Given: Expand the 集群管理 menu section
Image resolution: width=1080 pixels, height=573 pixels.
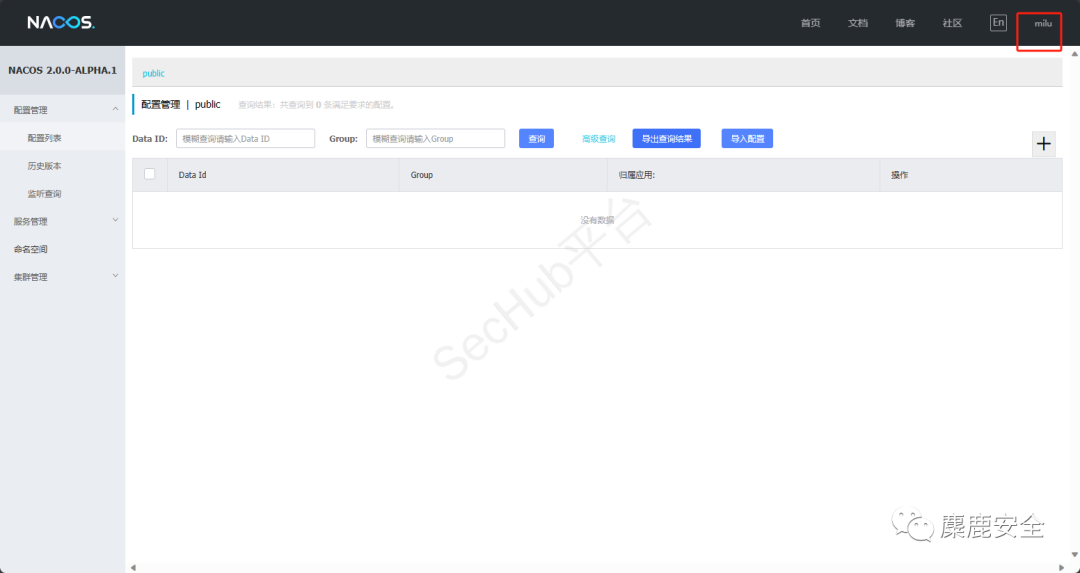Looking at the screenshot, I should pos(115,277).
